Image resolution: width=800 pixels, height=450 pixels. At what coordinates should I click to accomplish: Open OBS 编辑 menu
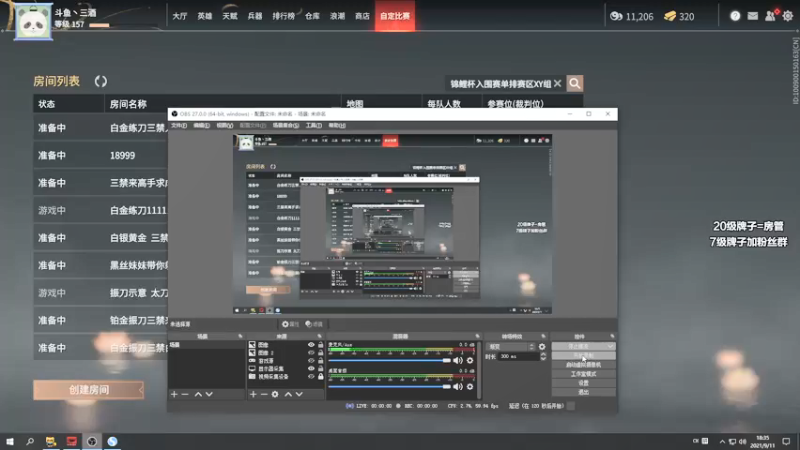point(202,126)
